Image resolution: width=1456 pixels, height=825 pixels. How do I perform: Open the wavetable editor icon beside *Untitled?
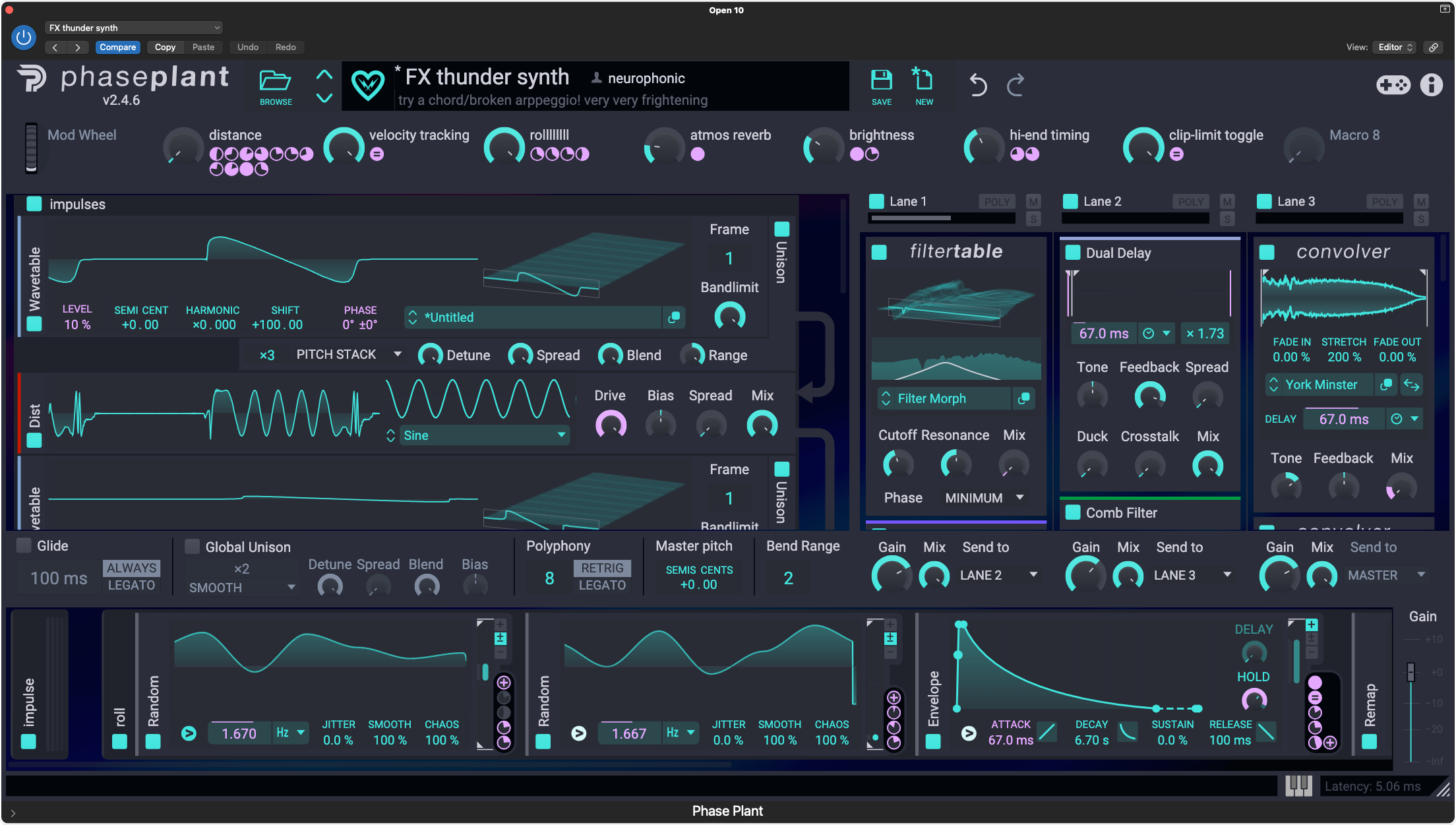pos(674,317)
